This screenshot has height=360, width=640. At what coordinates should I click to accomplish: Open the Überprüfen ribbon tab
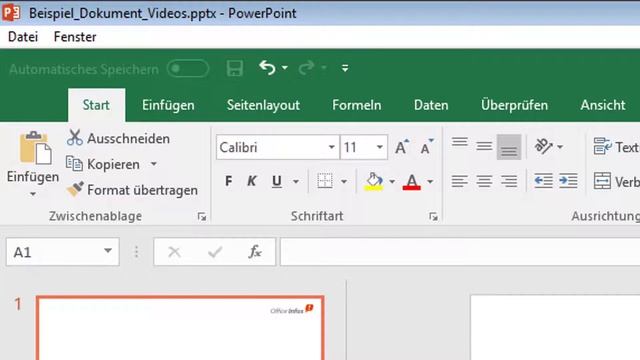click(514, 105)
